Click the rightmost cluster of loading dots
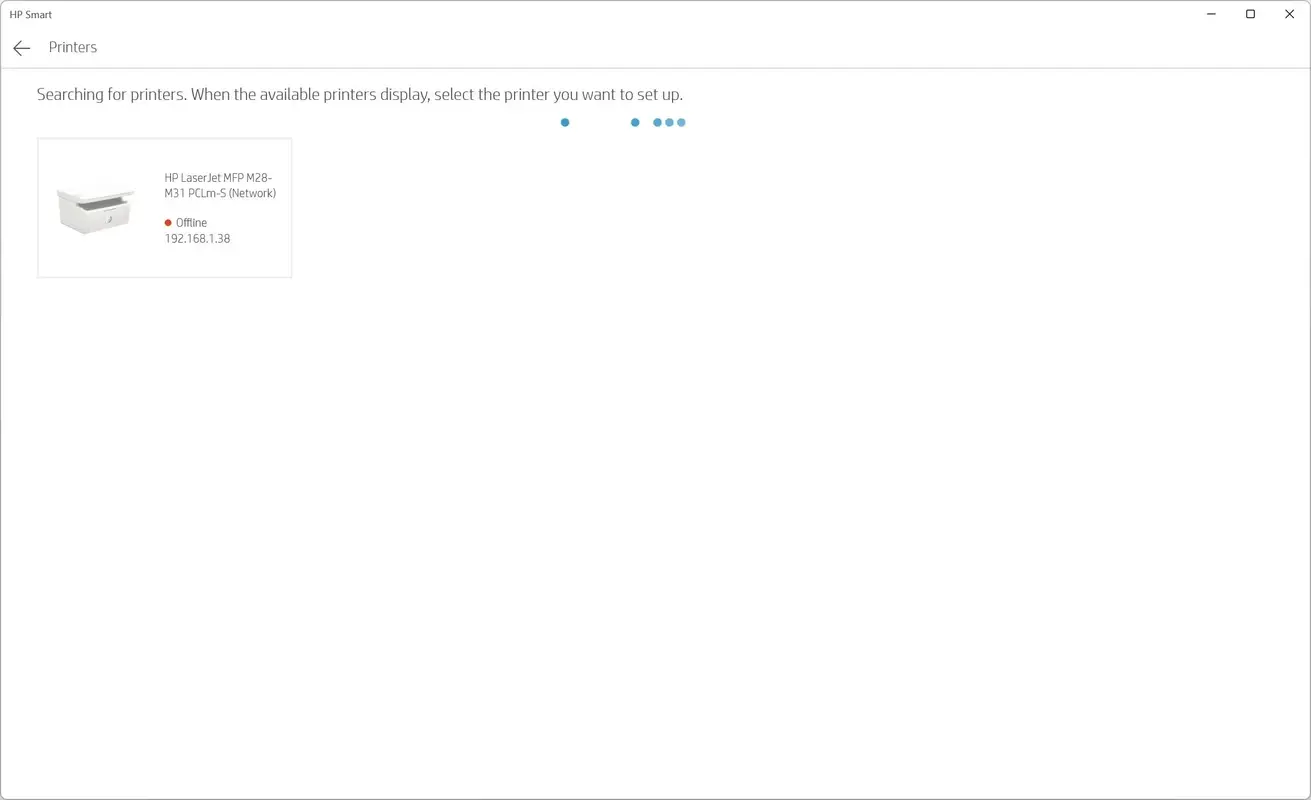The image size is (1311, 800). (x=669, y=122)
